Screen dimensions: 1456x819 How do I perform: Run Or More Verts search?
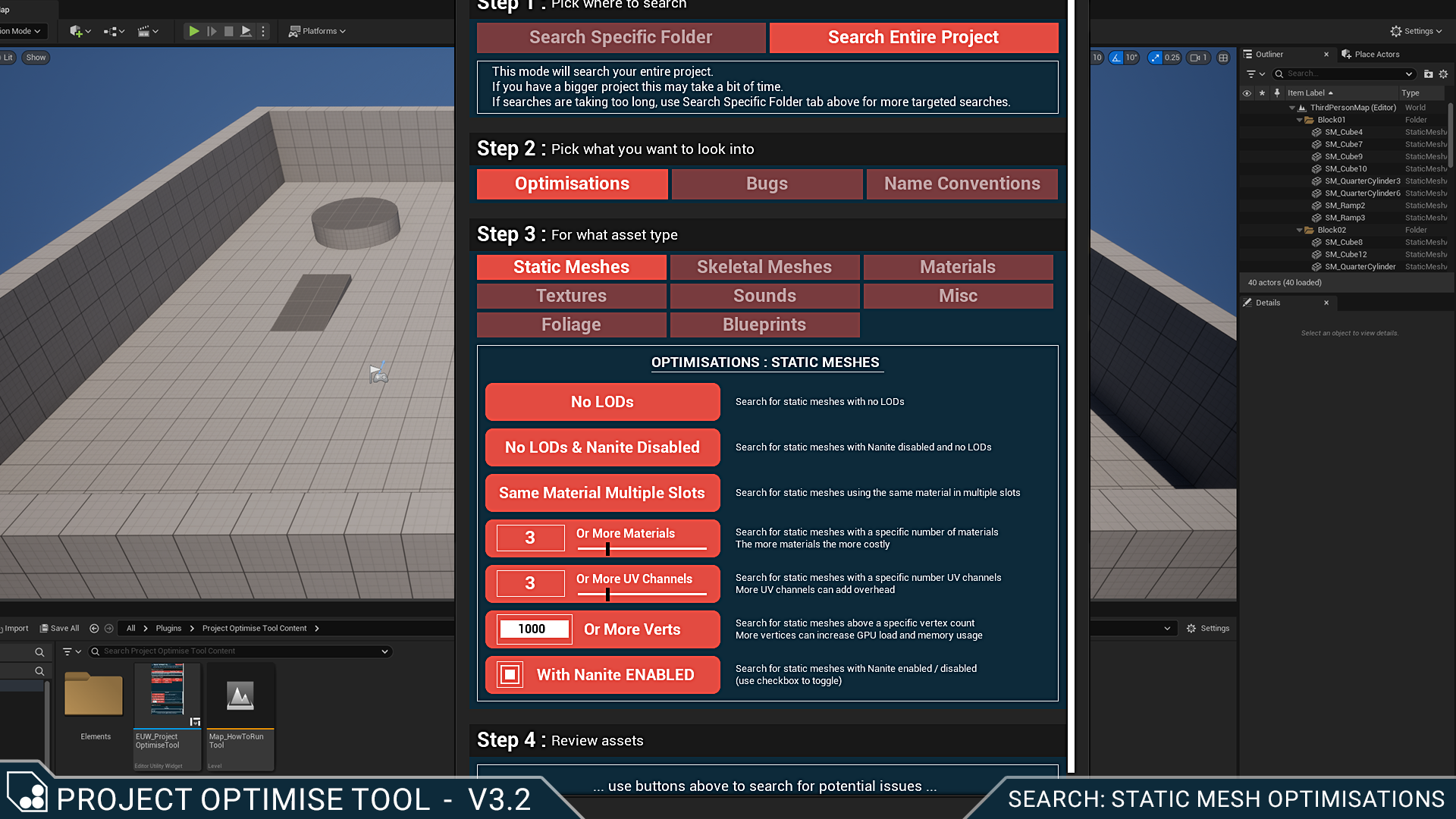pos(632,629)
